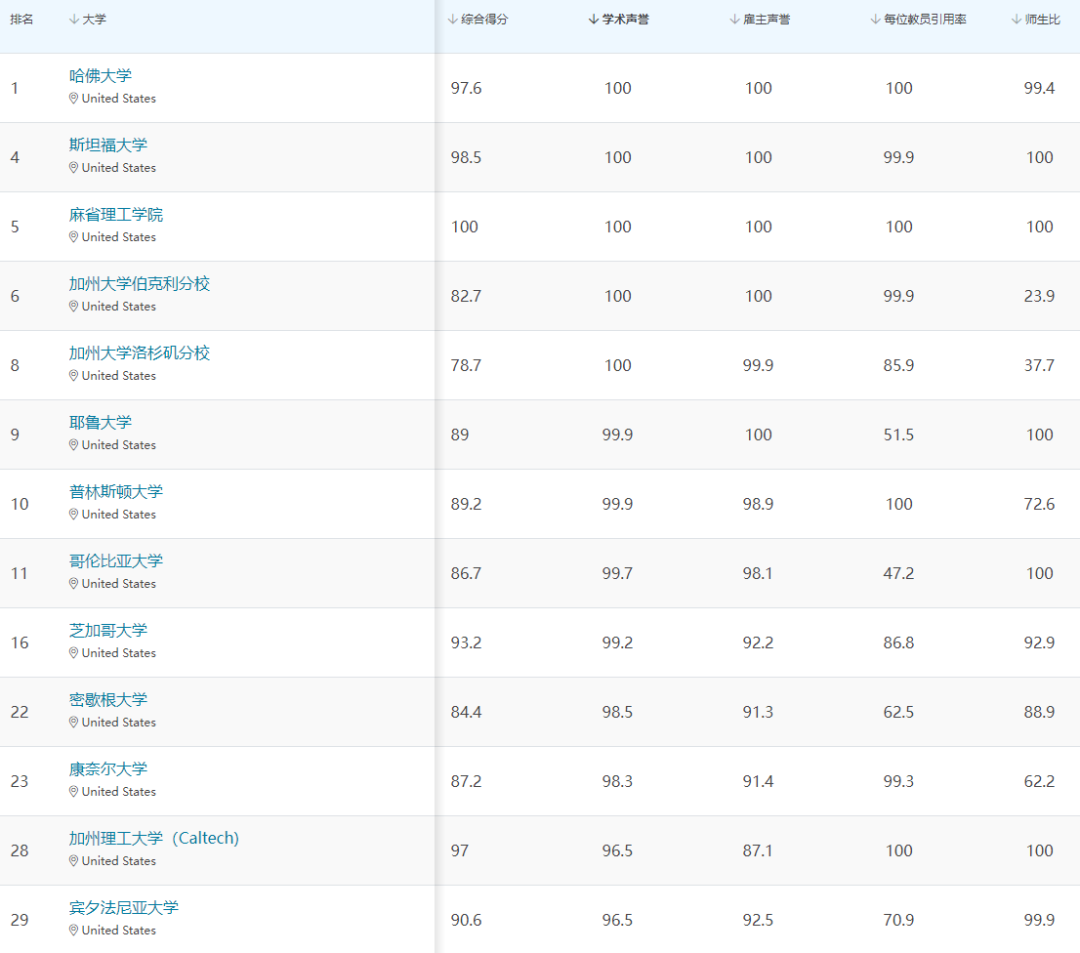The height and width of the screenshot is (953, 1080).
Task: Sort by 每位教员引用率 column arrow
Action: pyautogui.click(x=875, y=19)
